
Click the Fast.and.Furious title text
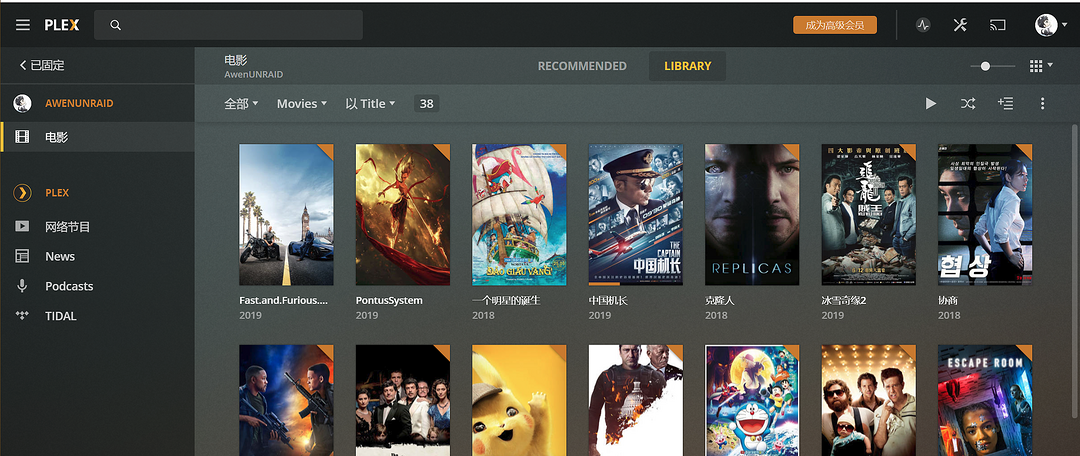283,300
